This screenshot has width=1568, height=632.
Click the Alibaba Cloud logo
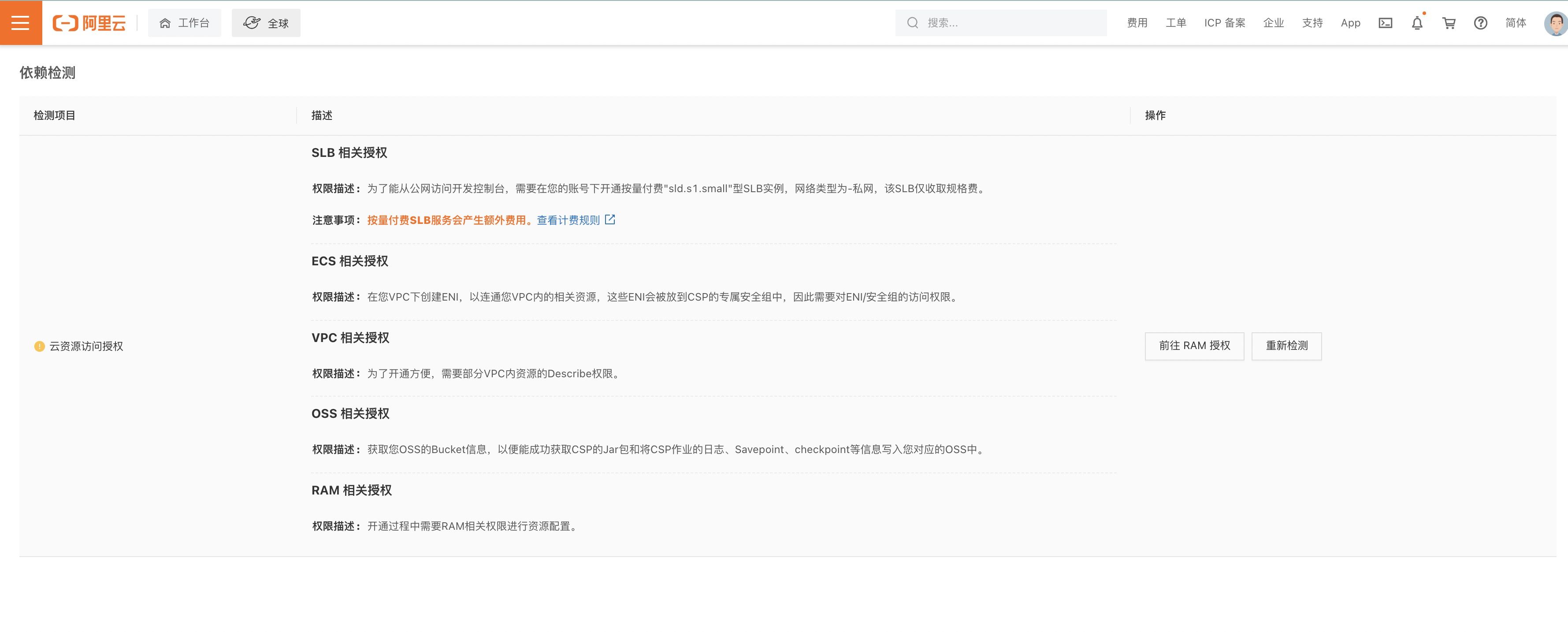(89, 23)
